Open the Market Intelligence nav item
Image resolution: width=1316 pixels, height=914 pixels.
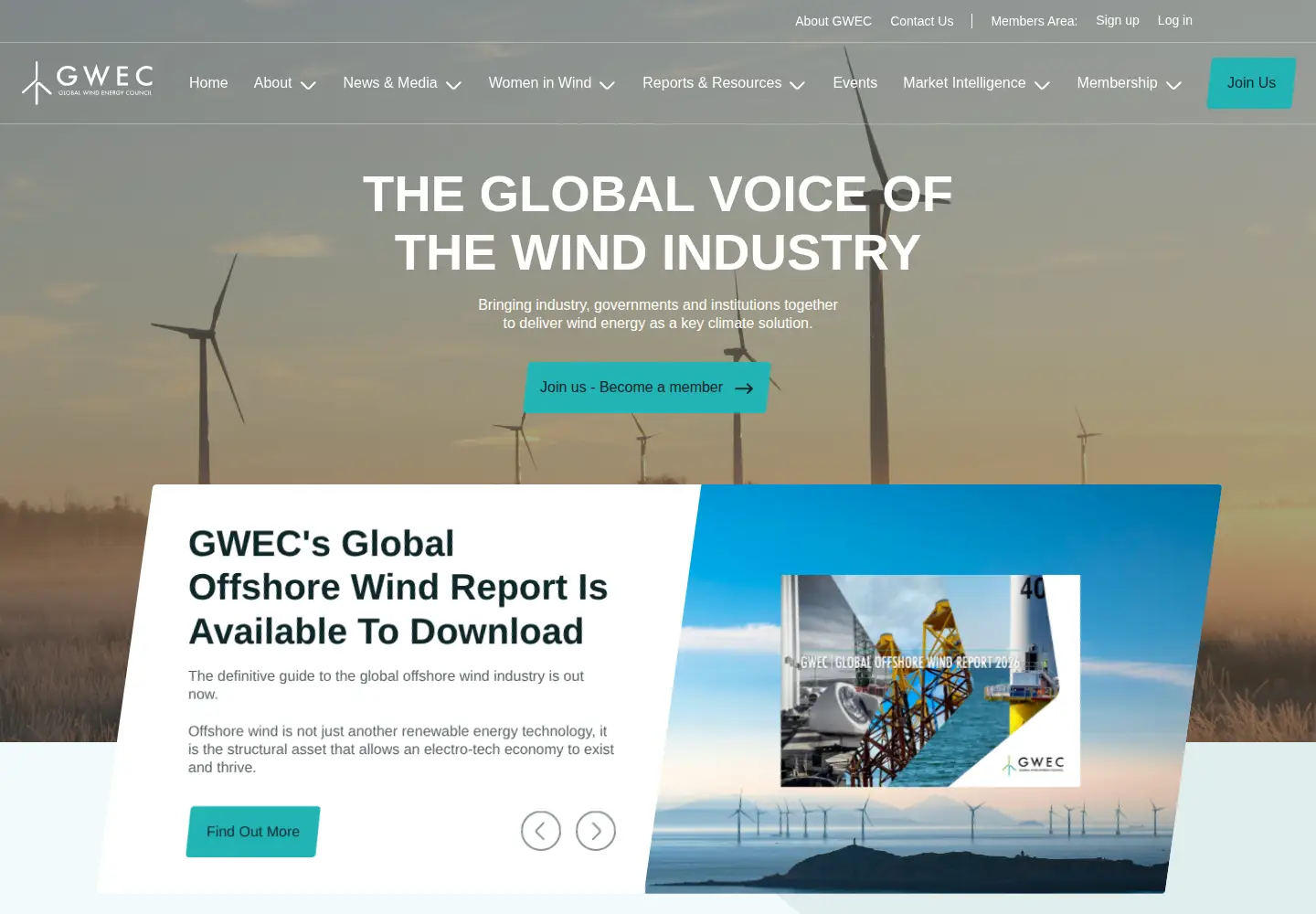coord(964,83)
